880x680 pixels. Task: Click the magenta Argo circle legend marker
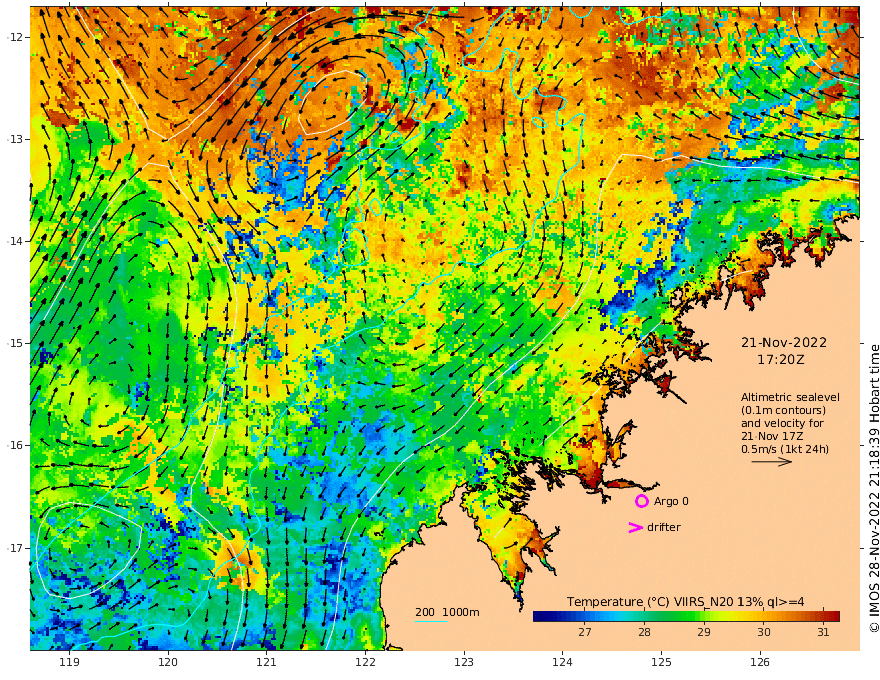[642, 501]
